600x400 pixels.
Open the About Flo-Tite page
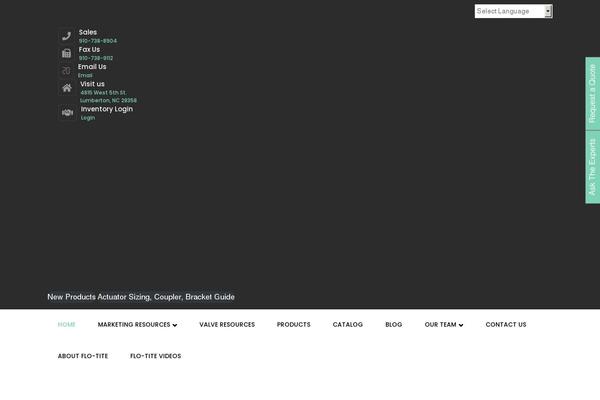coord(83,356)
